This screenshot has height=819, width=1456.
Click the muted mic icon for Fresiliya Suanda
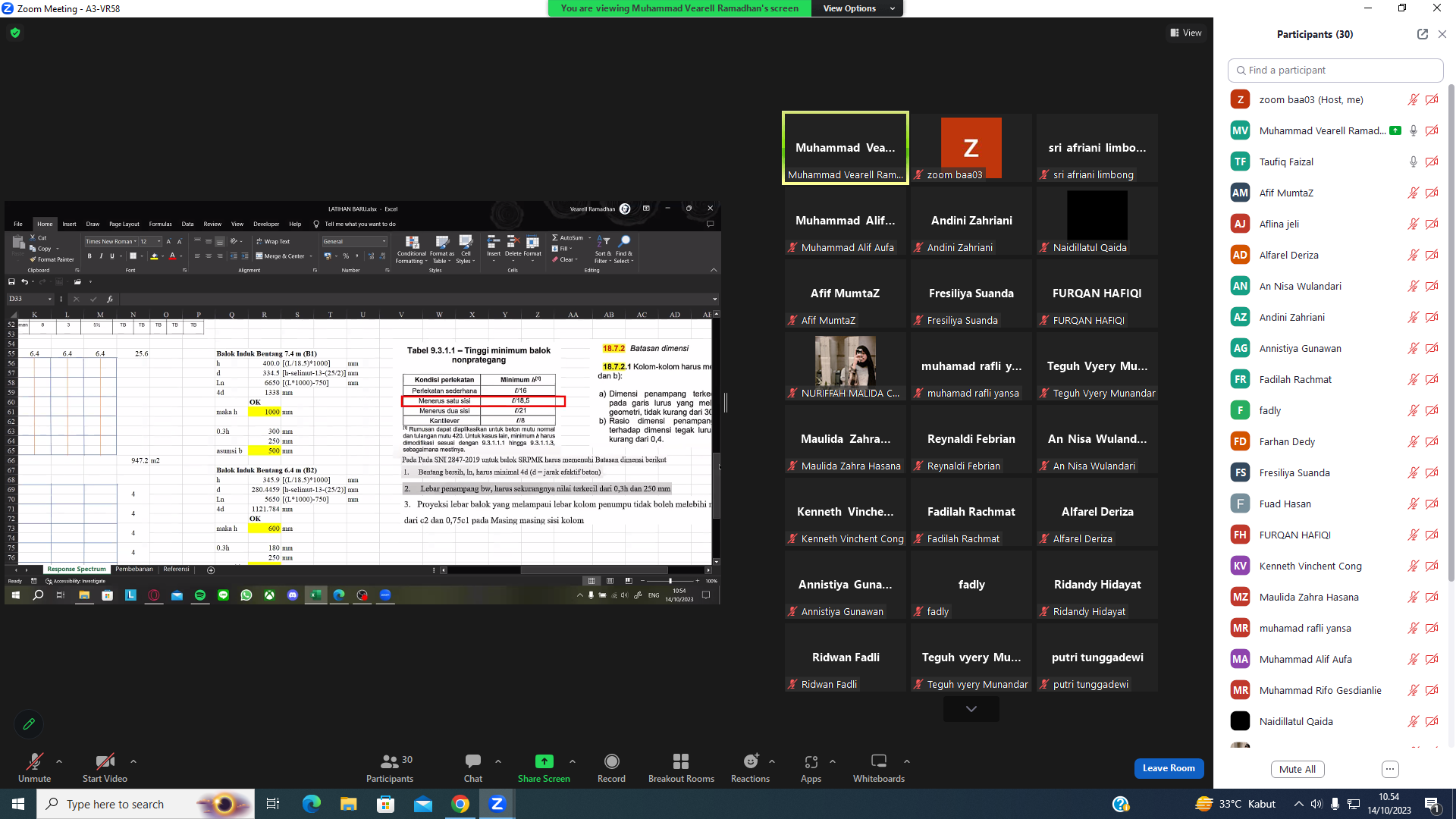click(1413, 472)
